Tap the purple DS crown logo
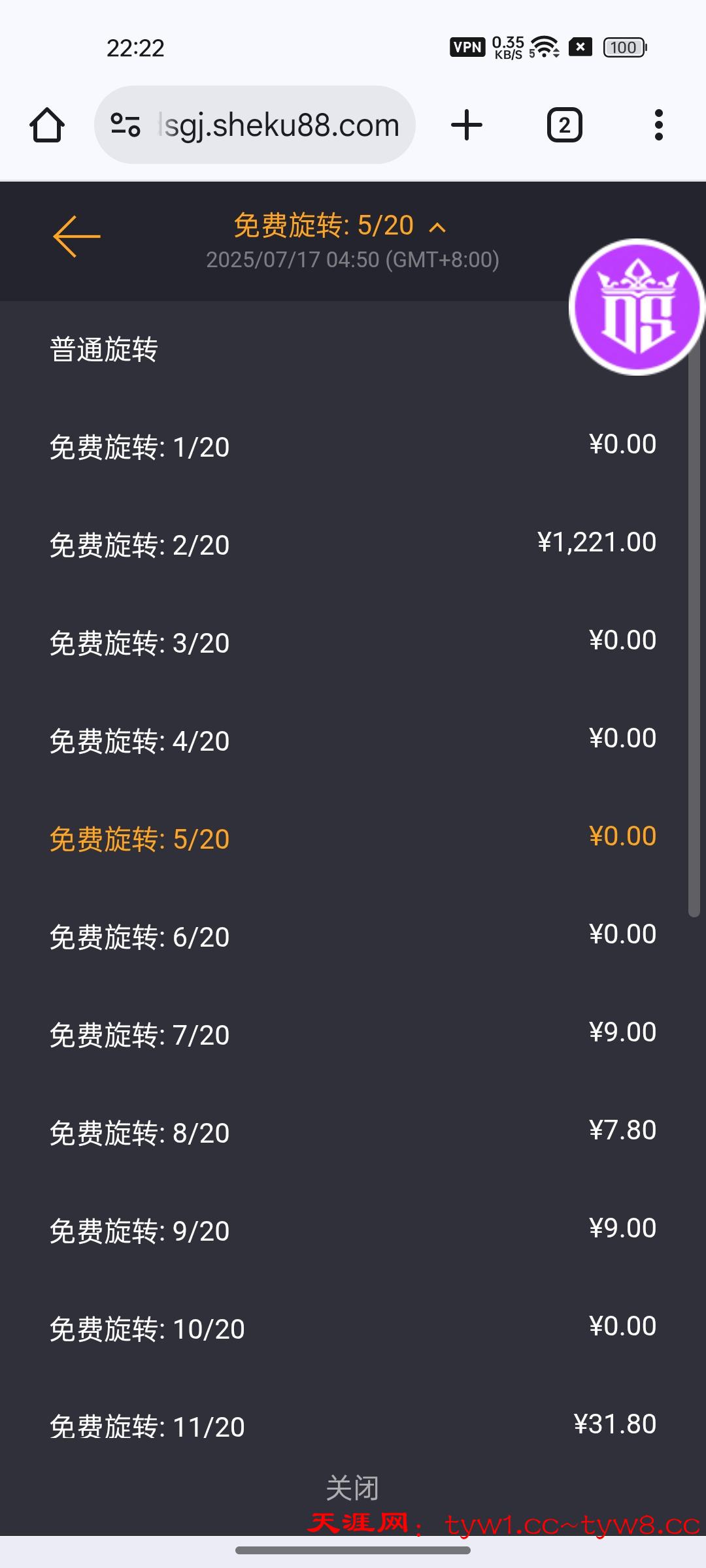The image size is (706, 1568). tap(637, 307)
